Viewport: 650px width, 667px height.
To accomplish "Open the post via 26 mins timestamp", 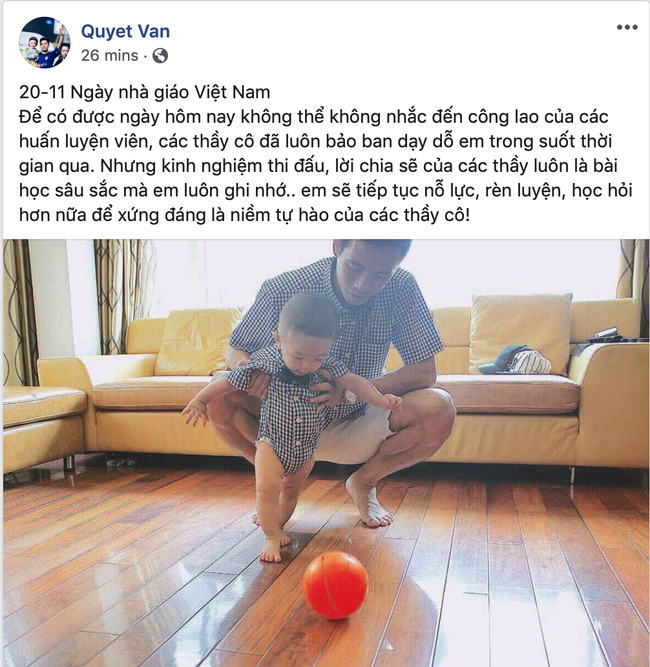I will point(109,56).
